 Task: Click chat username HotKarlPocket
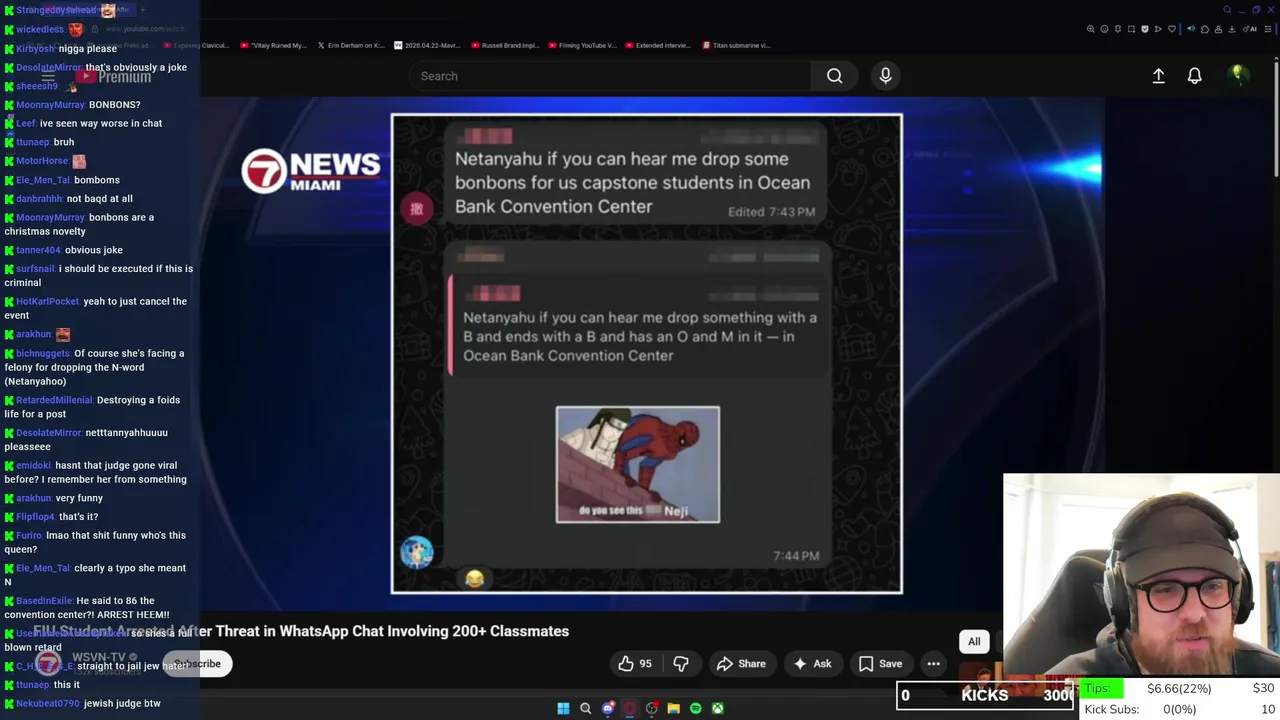point(48,301)
